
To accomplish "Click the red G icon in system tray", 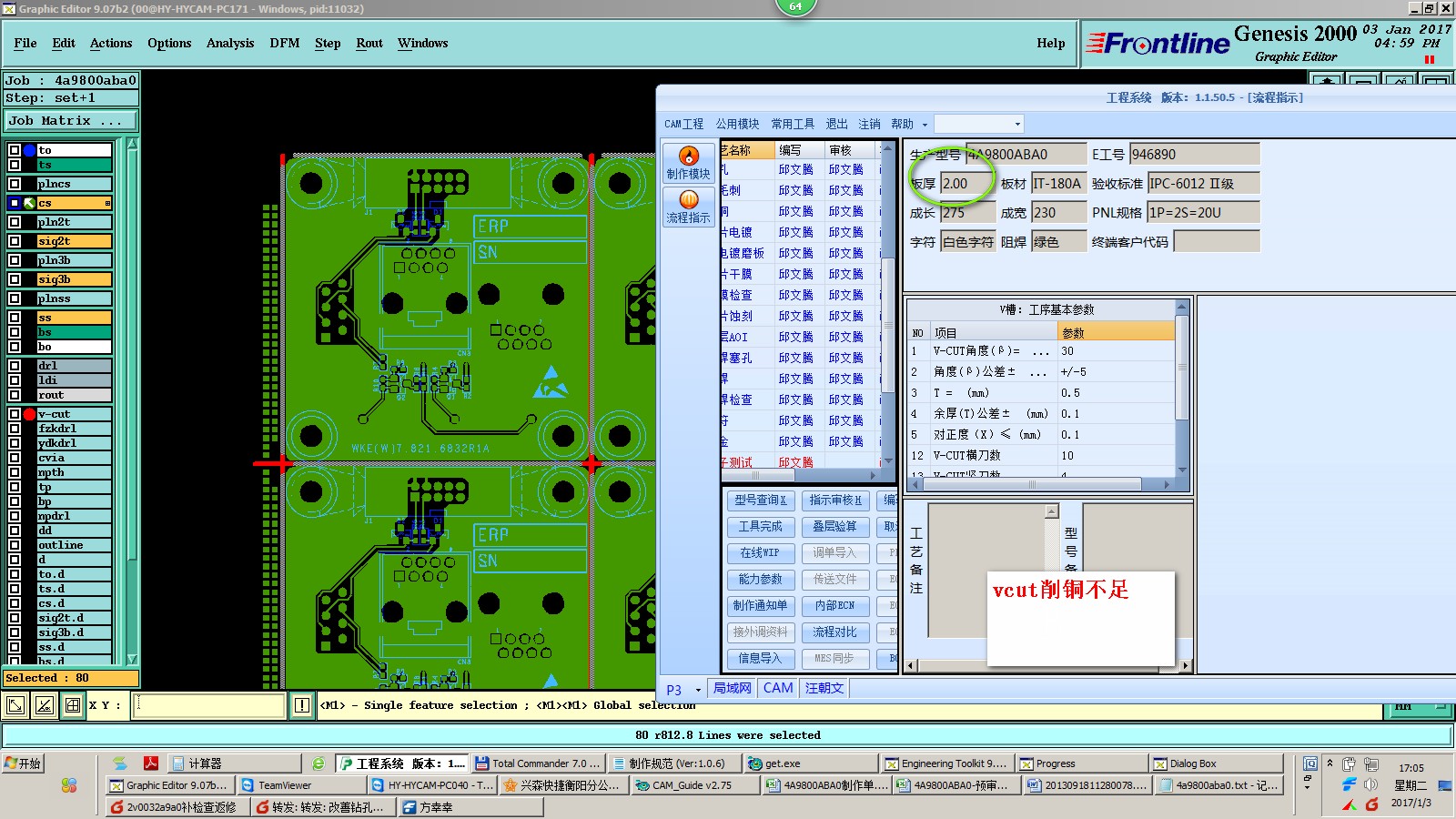I will point(1372,804).
